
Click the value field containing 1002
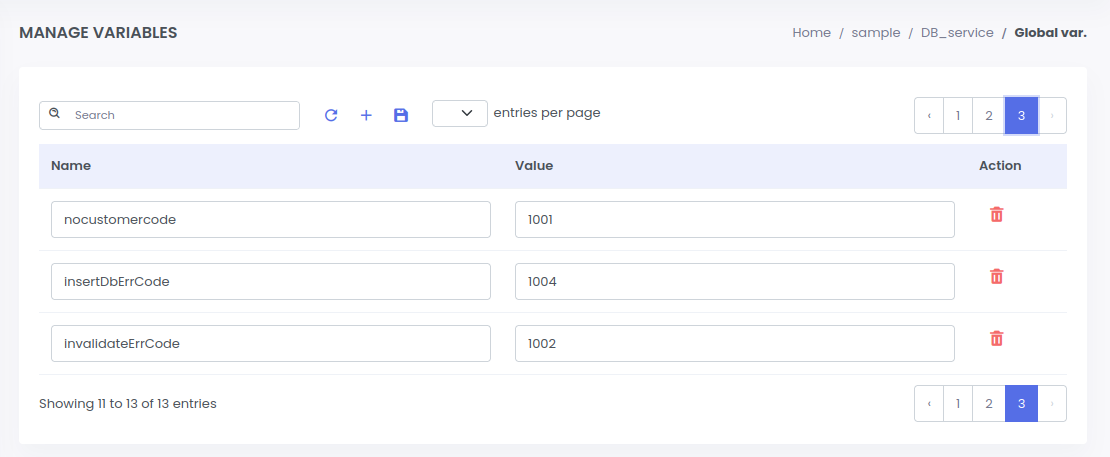click(734, 344)
